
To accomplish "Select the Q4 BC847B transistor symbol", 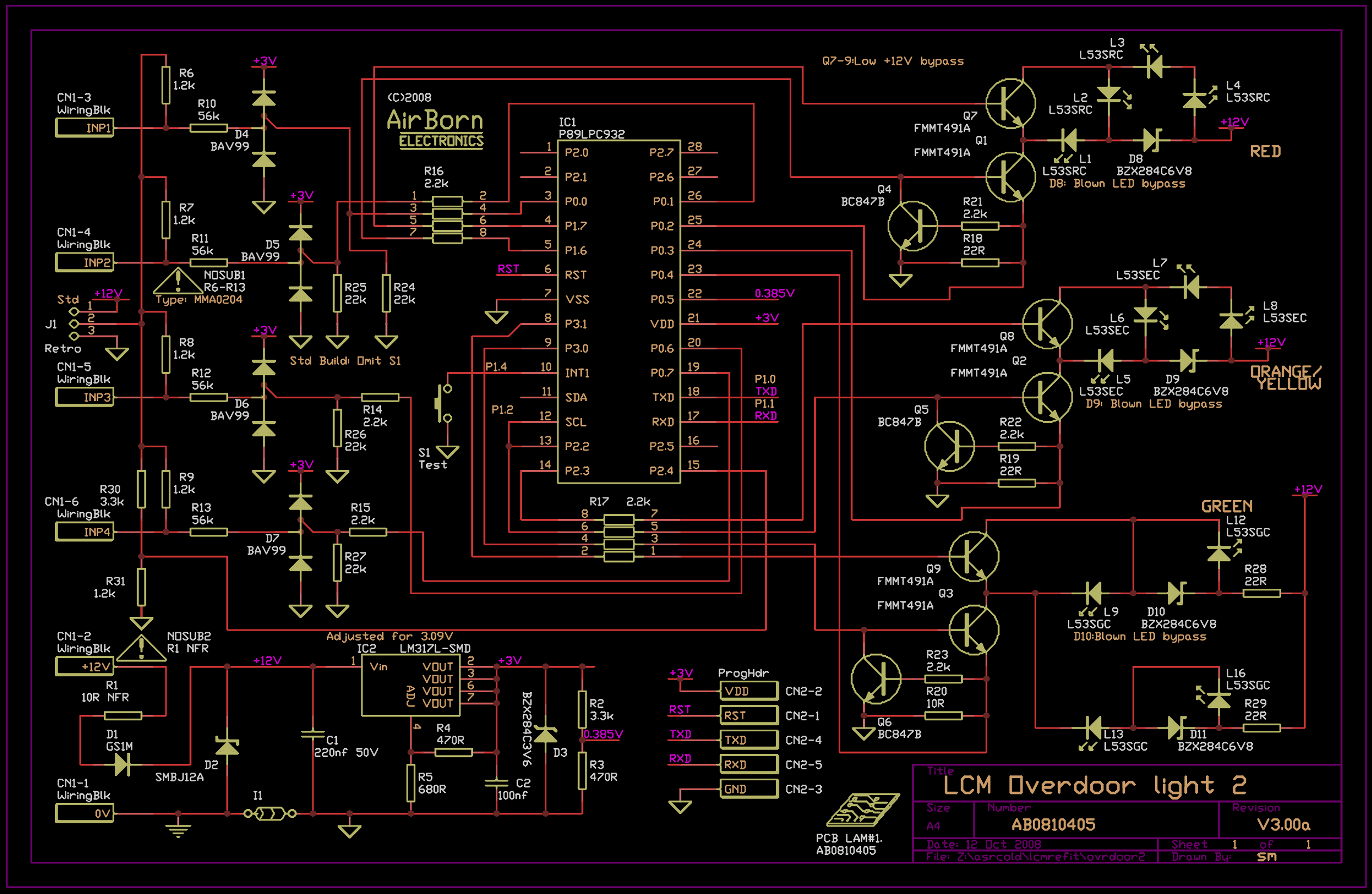I will point(912,226).
